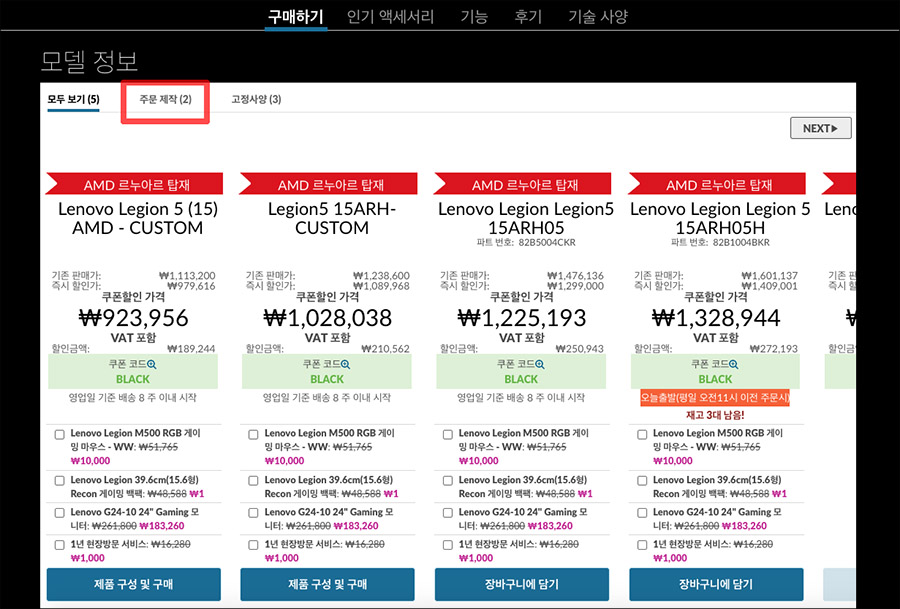Switch to the 기능 tab
The image size is (900, 609).
pos(474,16)
